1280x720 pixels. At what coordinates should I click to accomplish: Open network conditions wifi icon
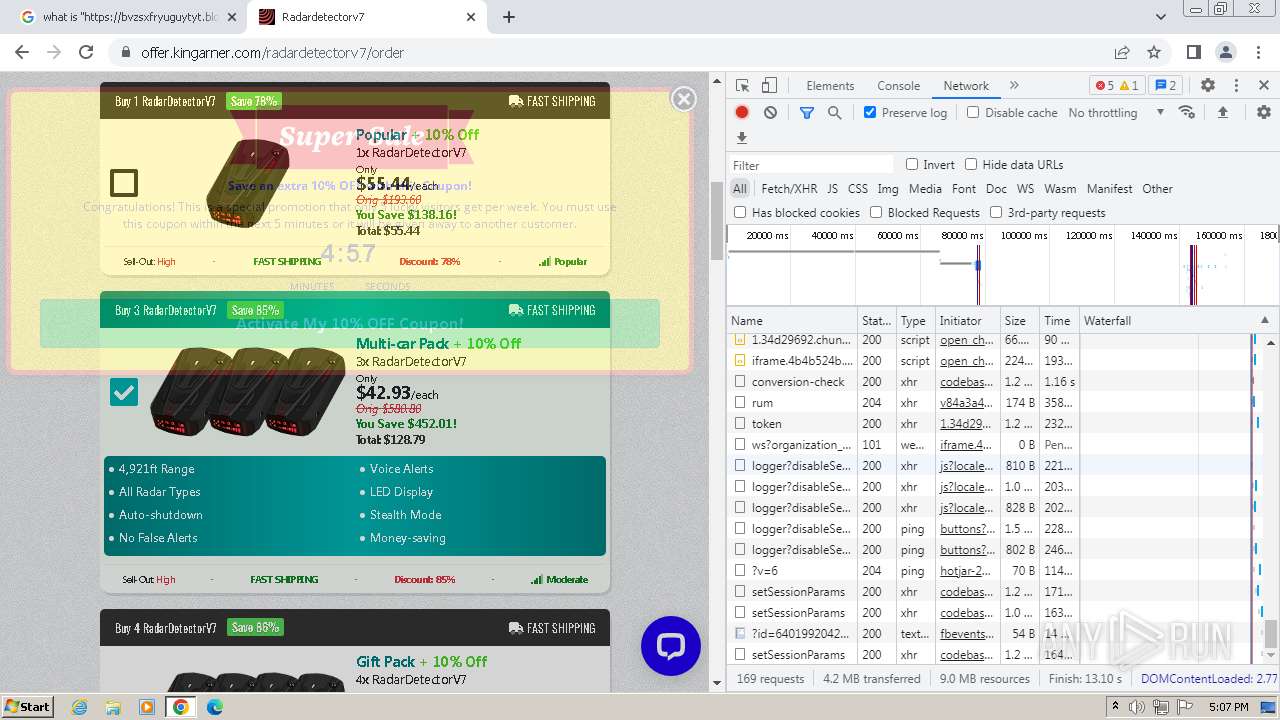[1187, 112]
